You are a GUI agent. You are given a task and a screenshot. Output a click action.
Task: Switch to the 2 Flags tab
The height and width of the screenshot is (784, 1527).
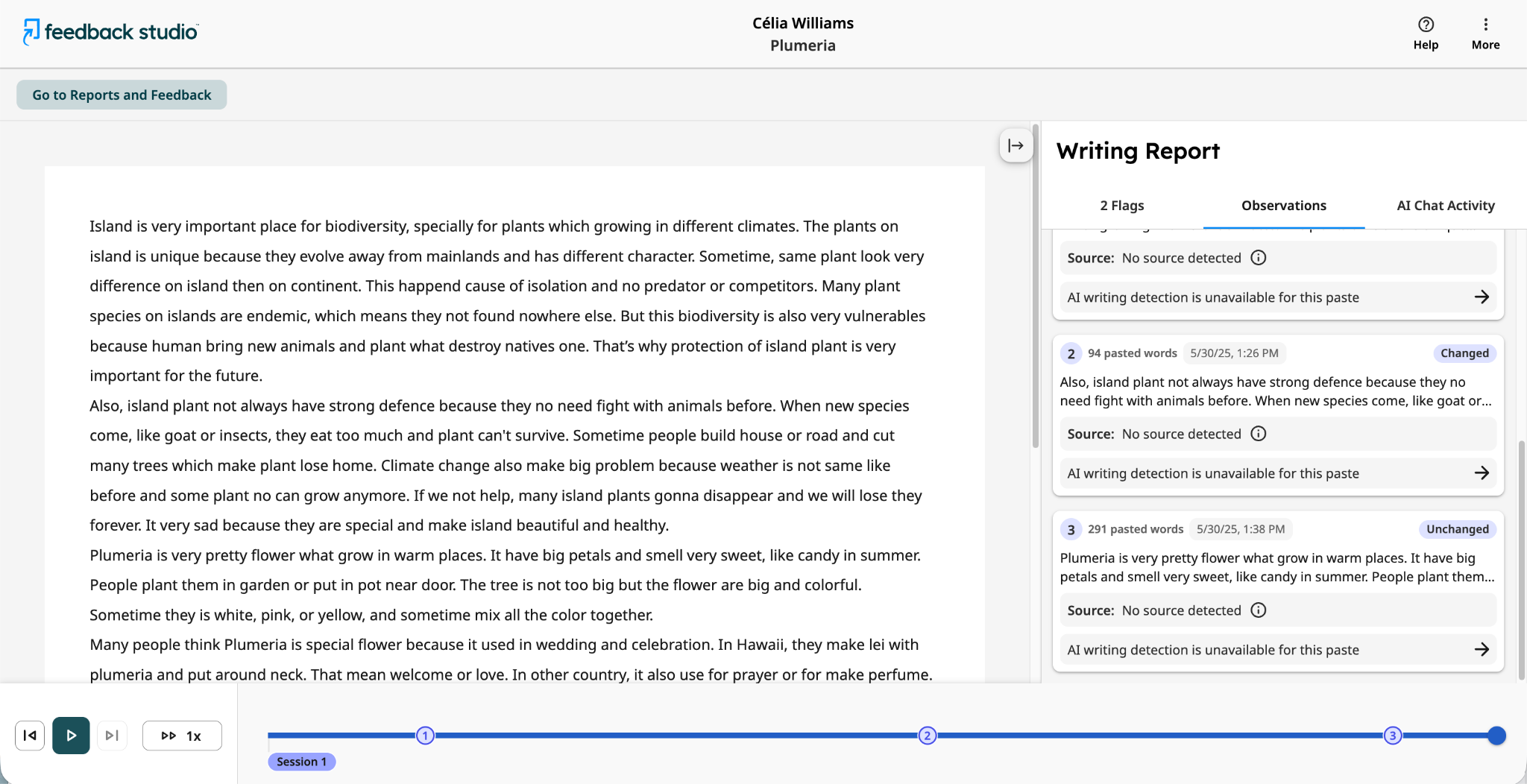coord(1121,206)
